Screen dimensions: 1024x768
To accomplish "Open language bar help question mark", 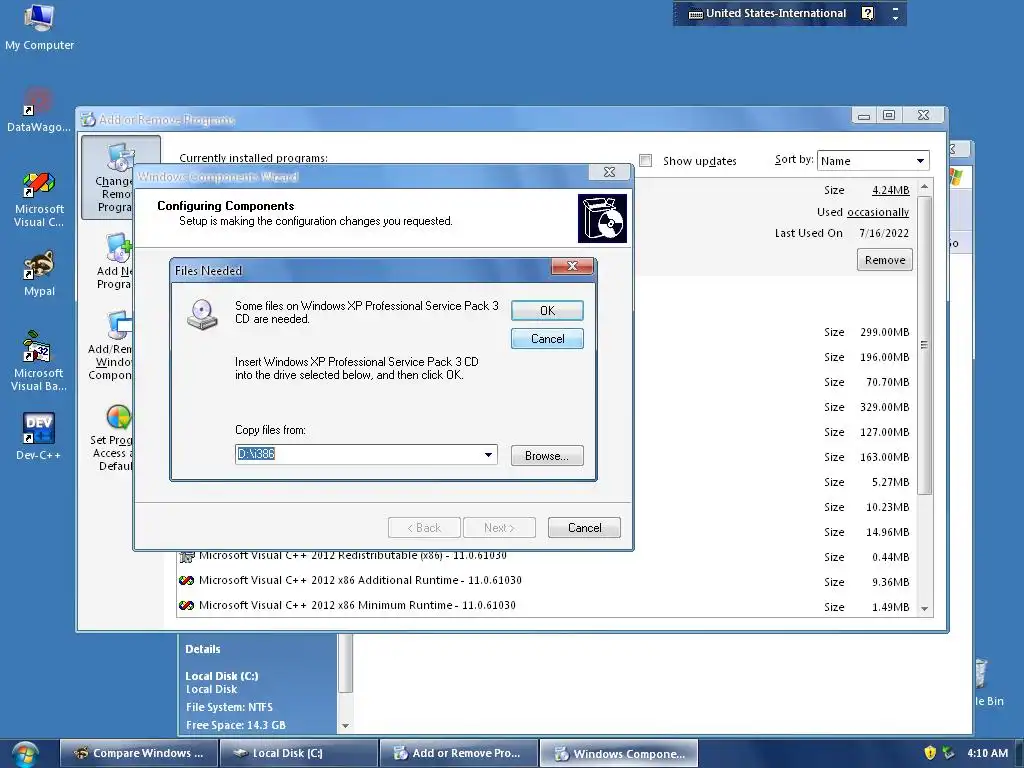I will pos(867,13).
